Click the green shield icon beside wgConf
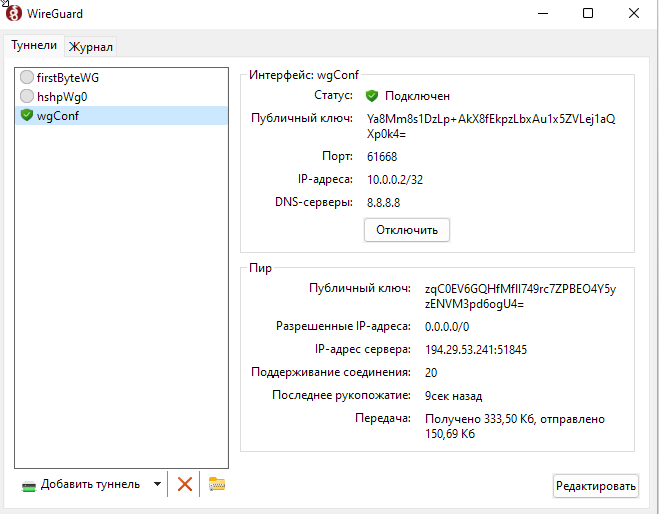The height and width of the screenshot is (514, 659). click(26, 115)
